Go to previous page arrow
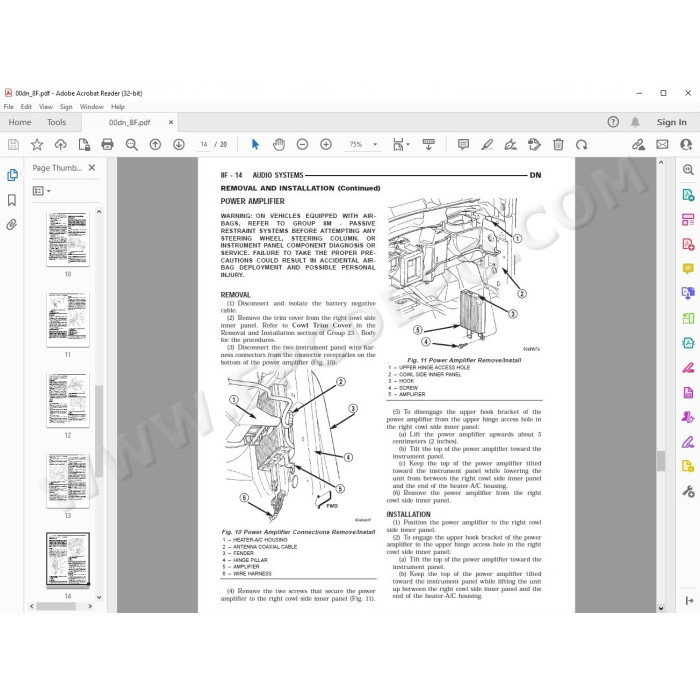 coord(155,145)
